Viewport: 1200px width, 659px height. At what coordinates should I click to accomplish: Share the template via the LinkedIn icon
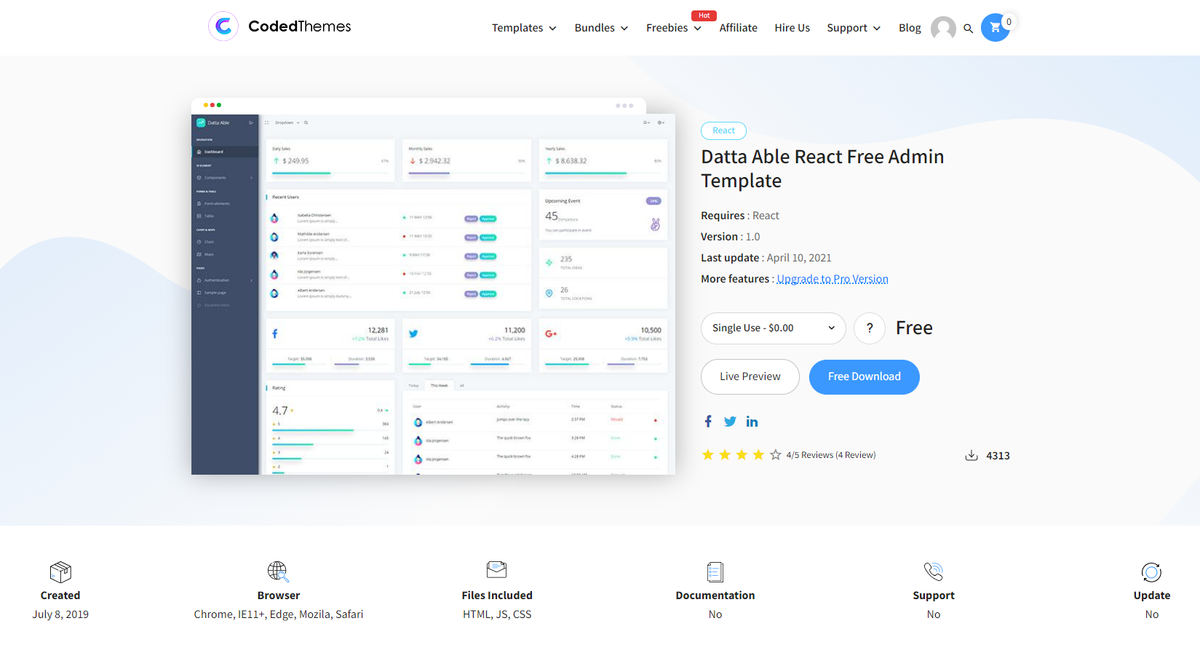[751, 421]
